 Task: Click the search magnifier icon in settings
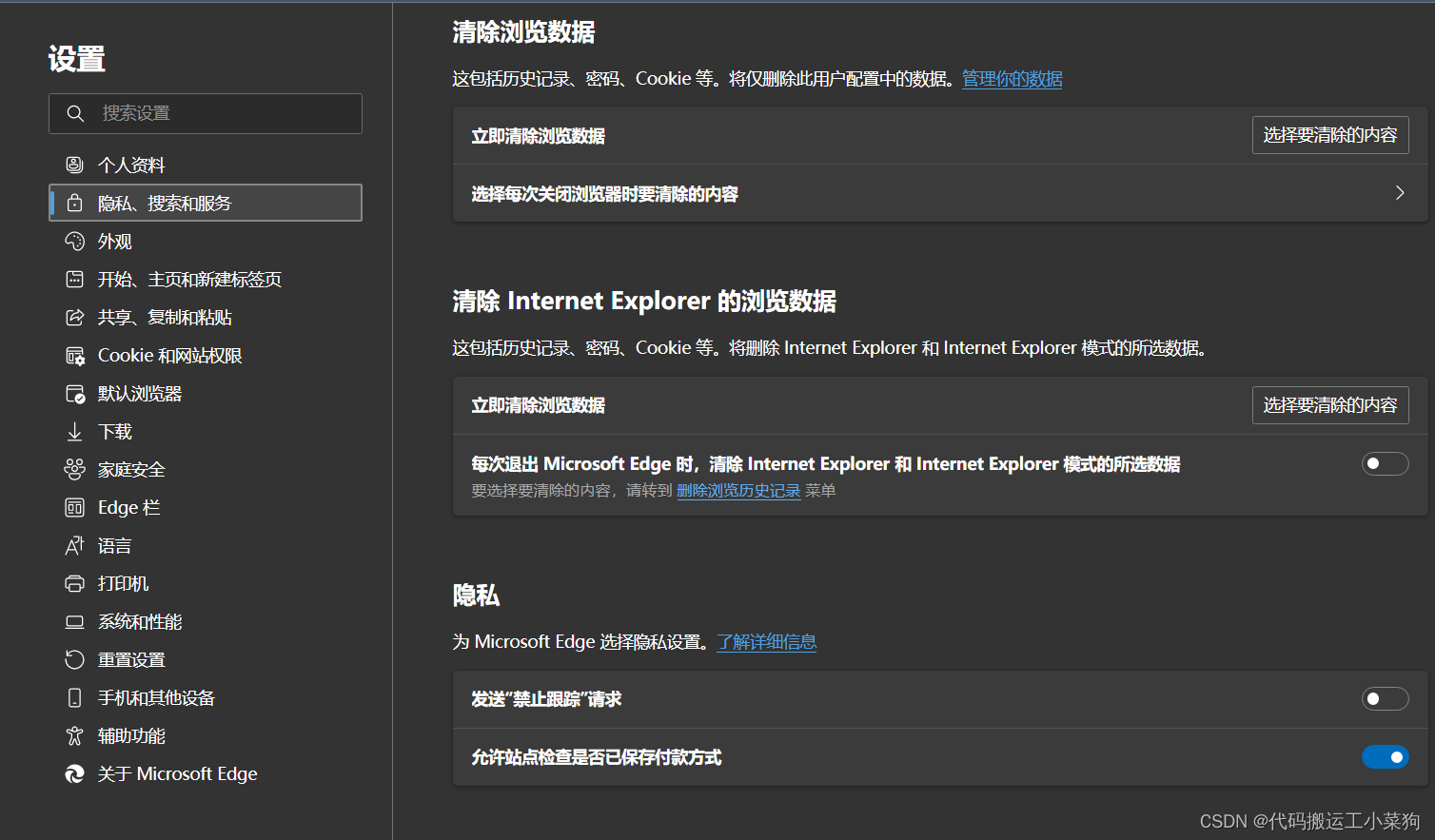(75, 113)
